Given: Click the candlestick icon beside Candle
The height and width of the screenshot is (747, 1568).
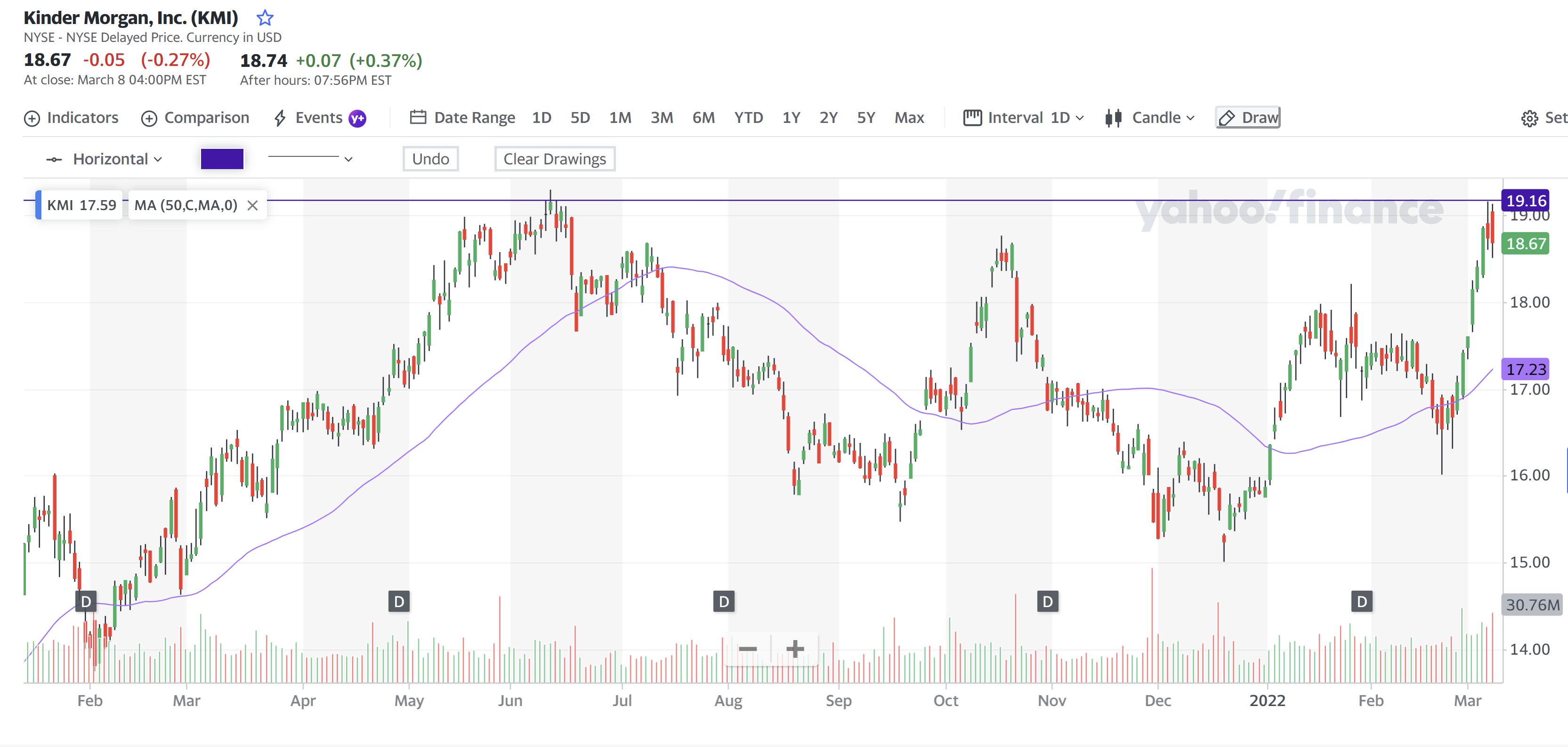Looking at the screenshot, I should tap(1113, 117).
